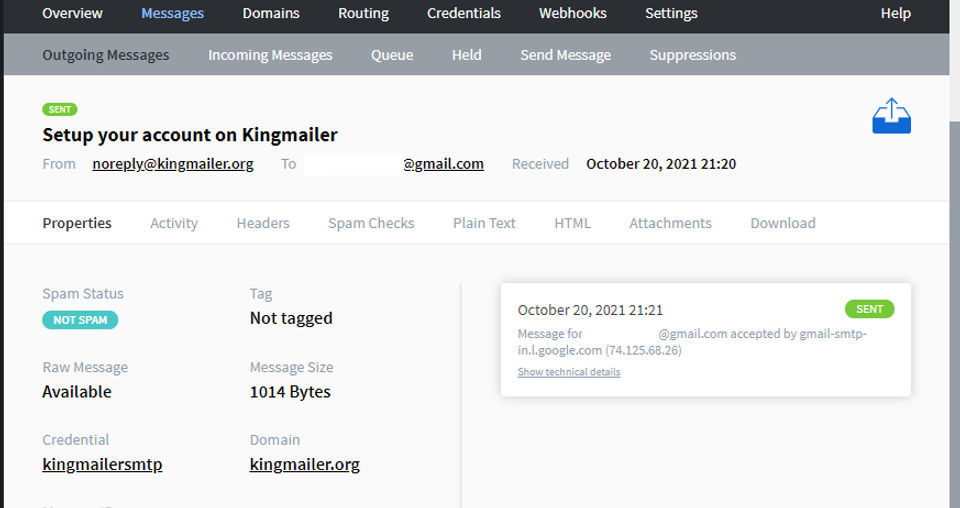Select Outgoing Messages sub-tab
Viewport: 960px width, 508px height.
(x=105, y=55)
